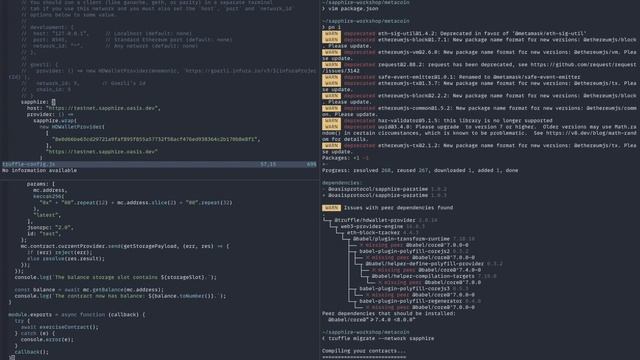This screenshot has width=640, height=360.
Task: Click the "provider: () =>" line
Action: (50, 114)
